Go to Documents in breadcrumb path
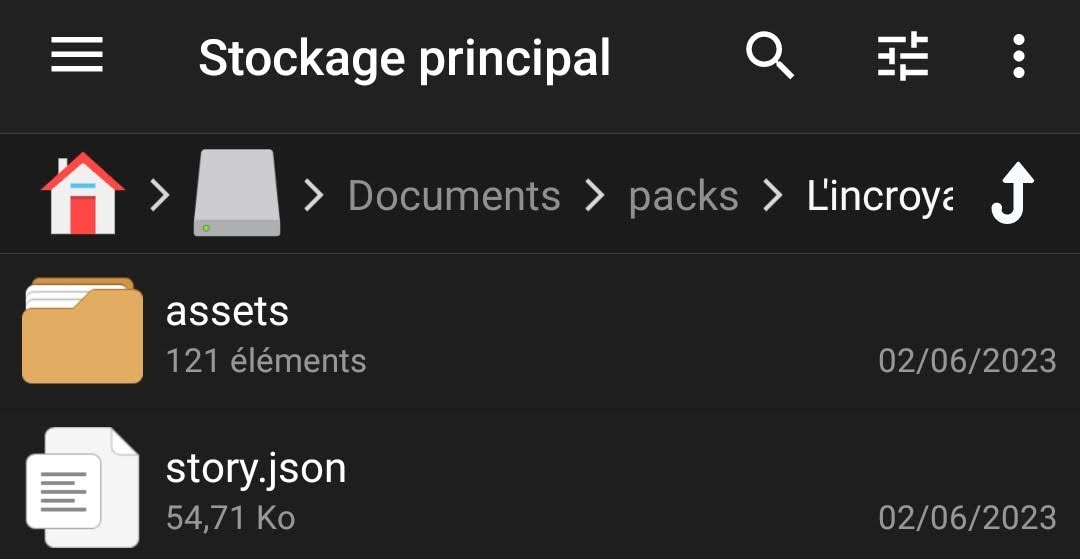The height and width of the screenshot is (559, 1080). coord(454,196)
